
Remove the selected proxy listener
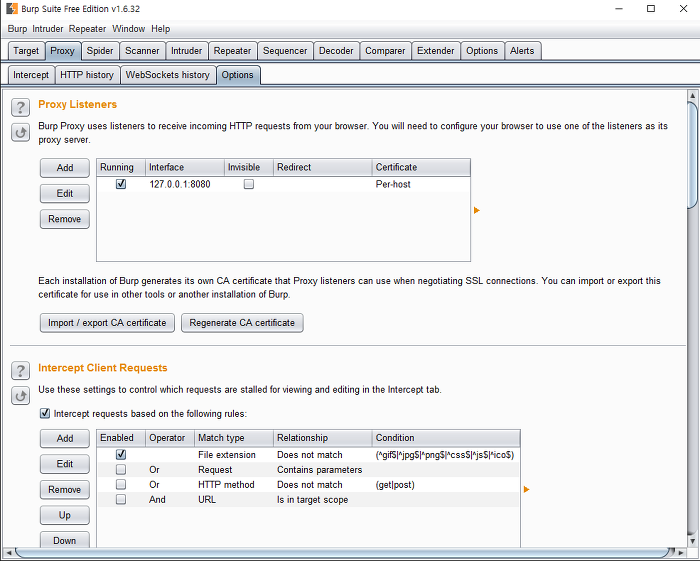pos(65,219)
